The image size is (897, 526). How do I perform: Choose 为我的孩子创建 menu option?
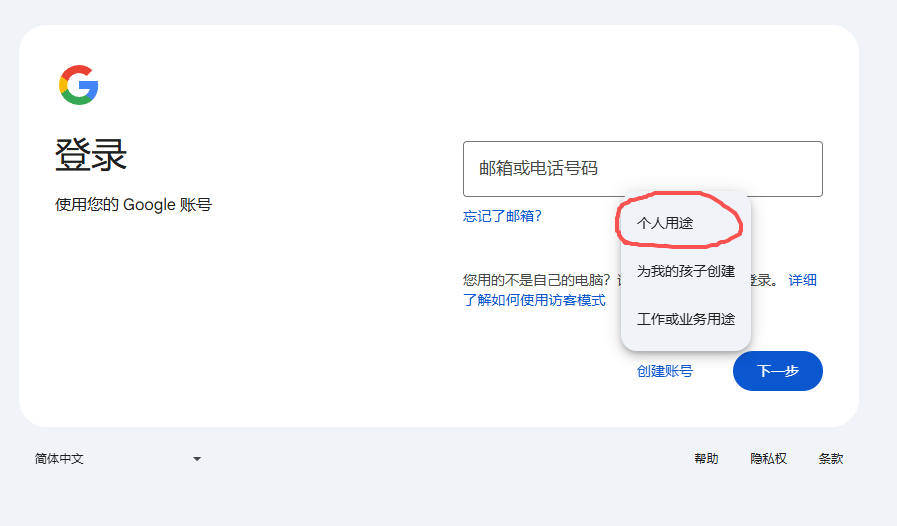point(685,271)
